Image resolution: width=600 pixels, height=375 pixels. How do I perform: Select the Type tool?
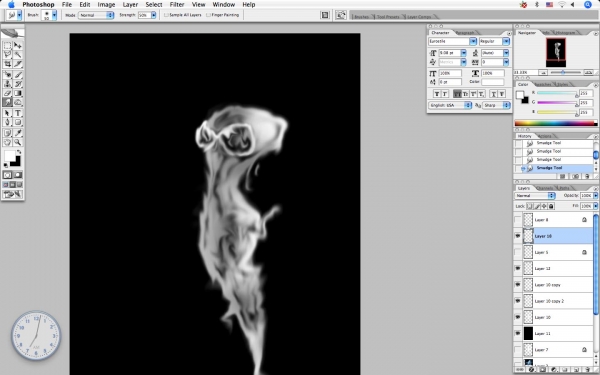[x=18, y=113]
